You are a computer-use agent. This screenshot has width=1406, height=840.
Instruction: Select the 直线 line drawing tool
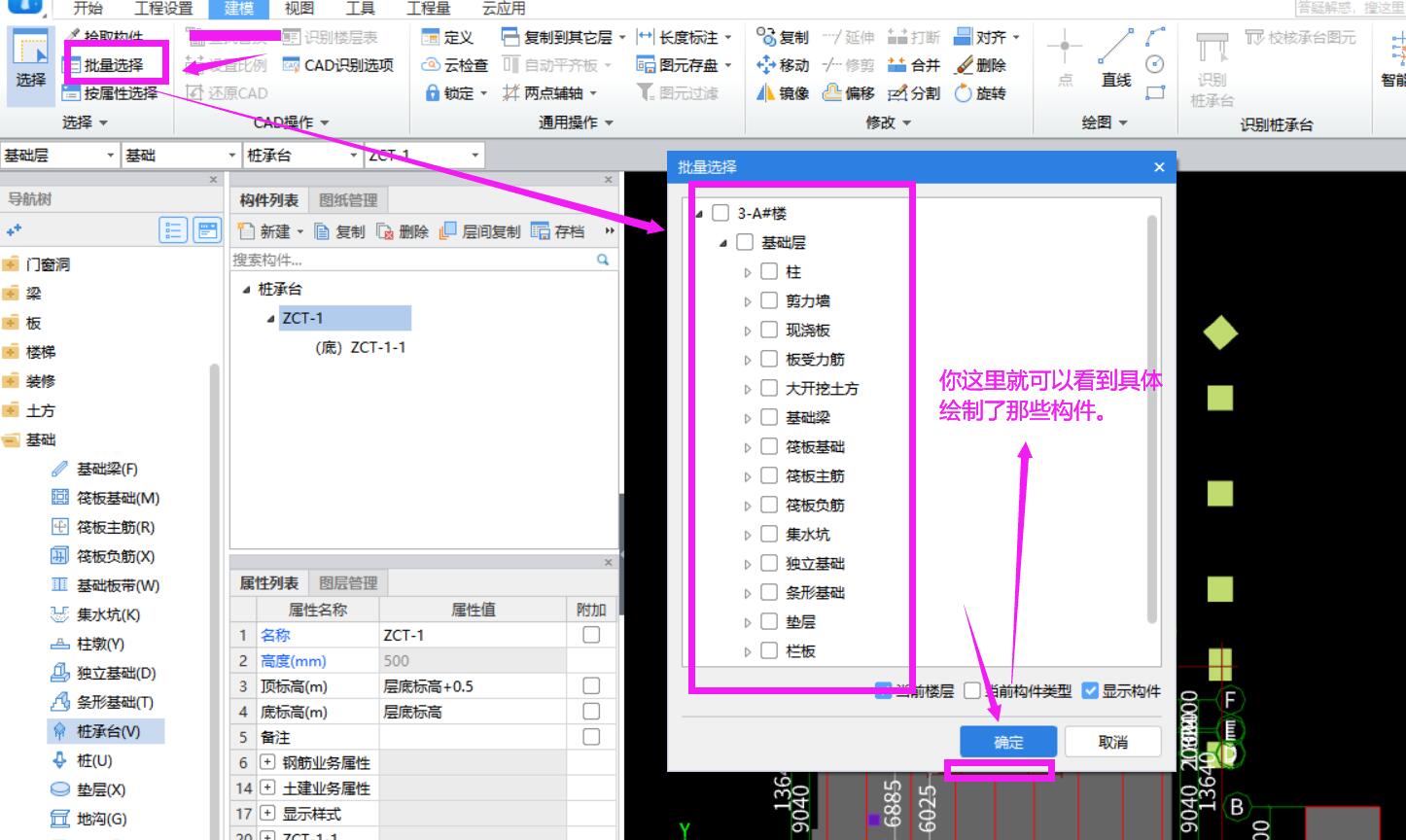(x=1116, y=60)
